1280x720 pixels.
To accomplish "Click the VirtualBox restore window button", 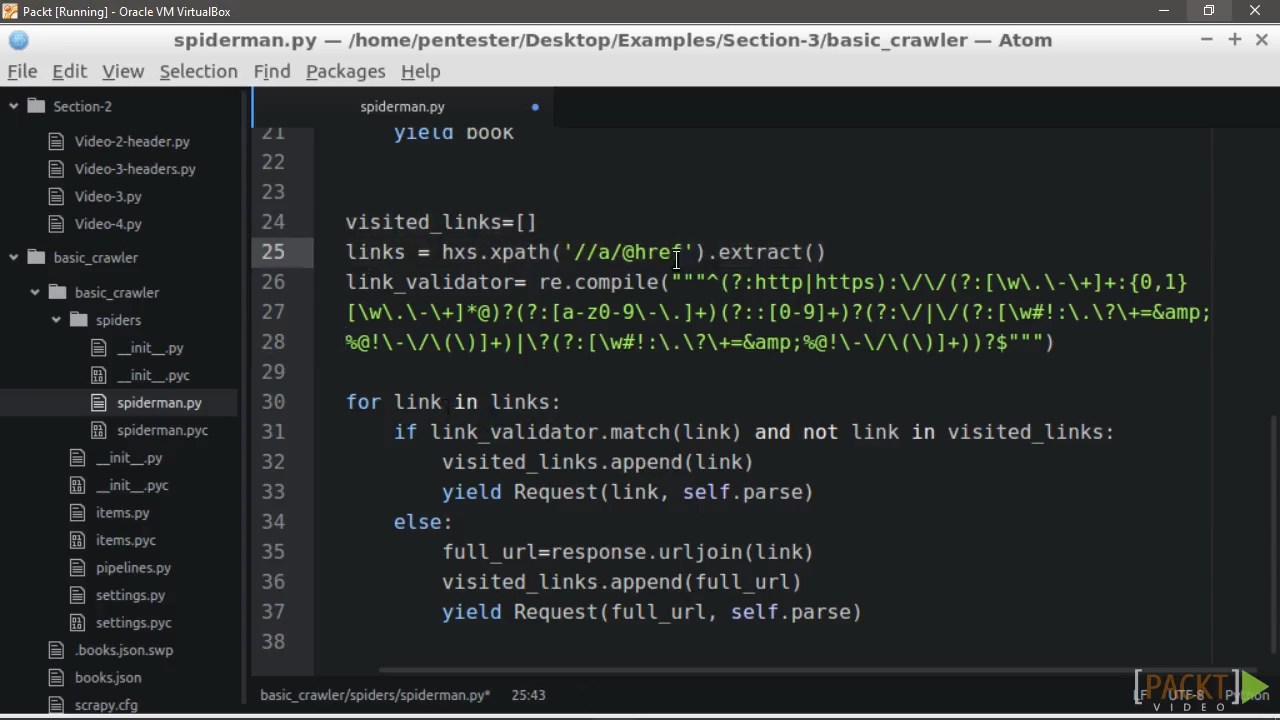I will coord(1209,11).
